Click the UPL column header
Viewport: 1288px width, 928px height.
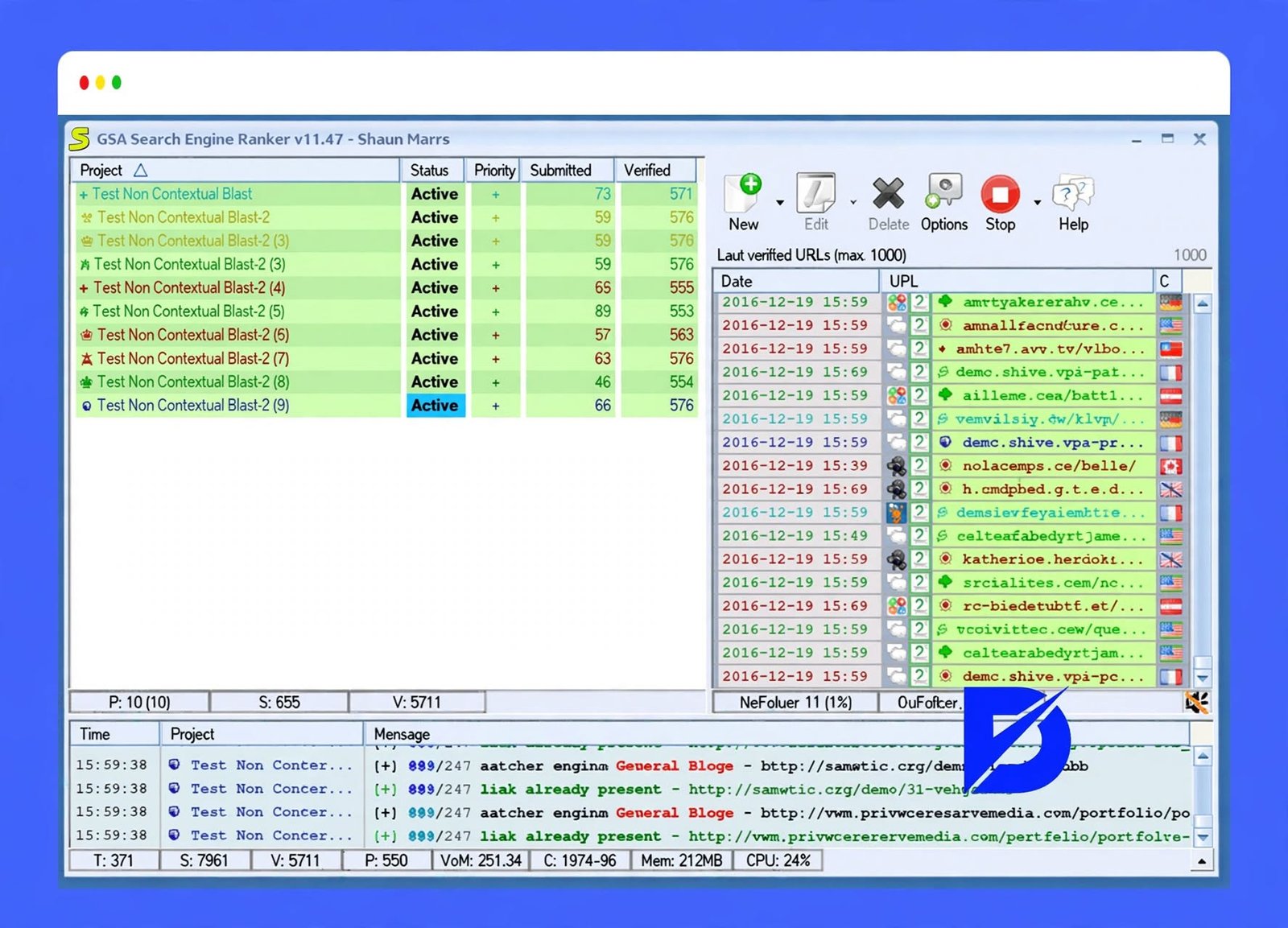1018,281
